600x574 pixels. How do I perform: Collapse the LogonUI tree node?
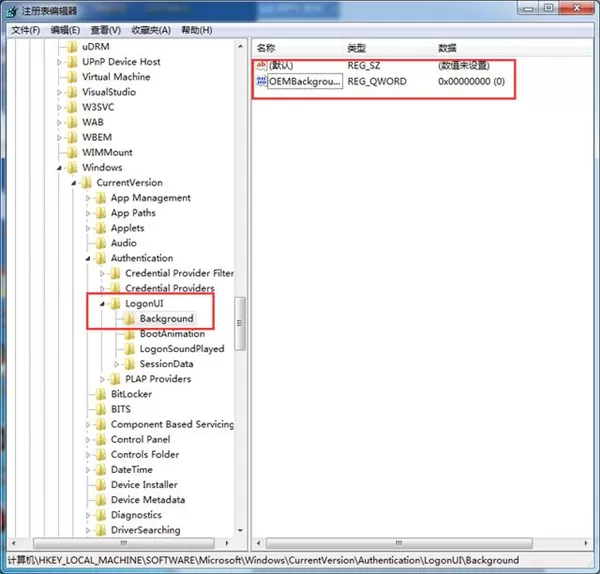click(102, 304)
